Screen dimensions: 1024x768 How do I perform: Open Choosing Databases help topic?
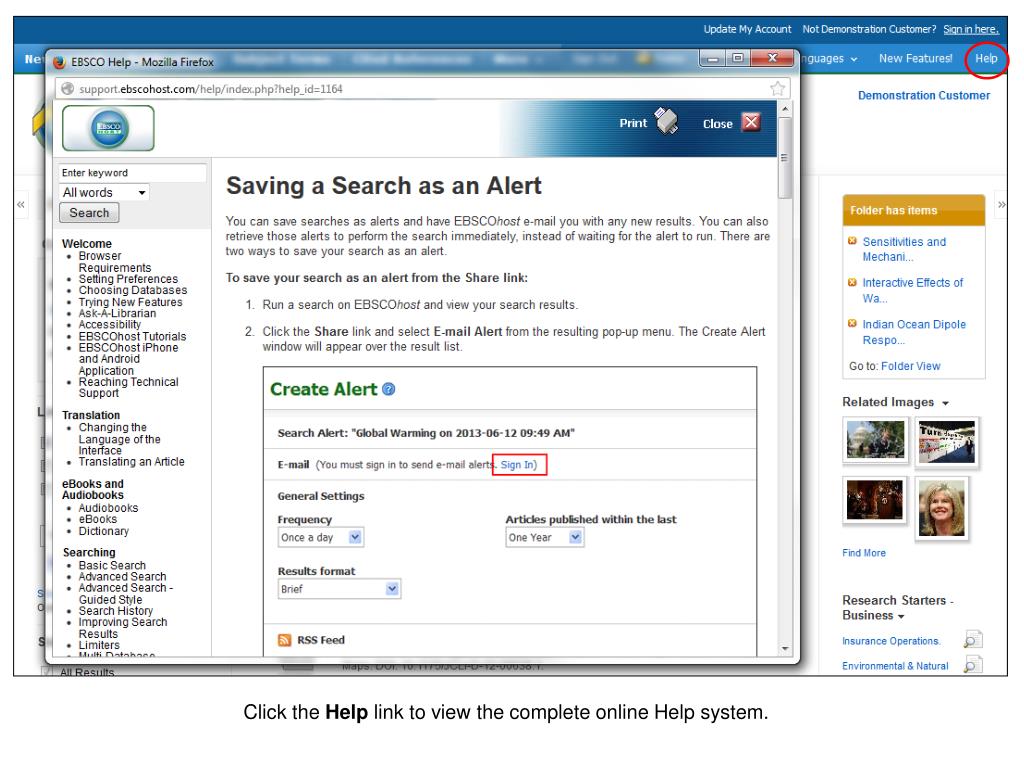pos(133,290)
